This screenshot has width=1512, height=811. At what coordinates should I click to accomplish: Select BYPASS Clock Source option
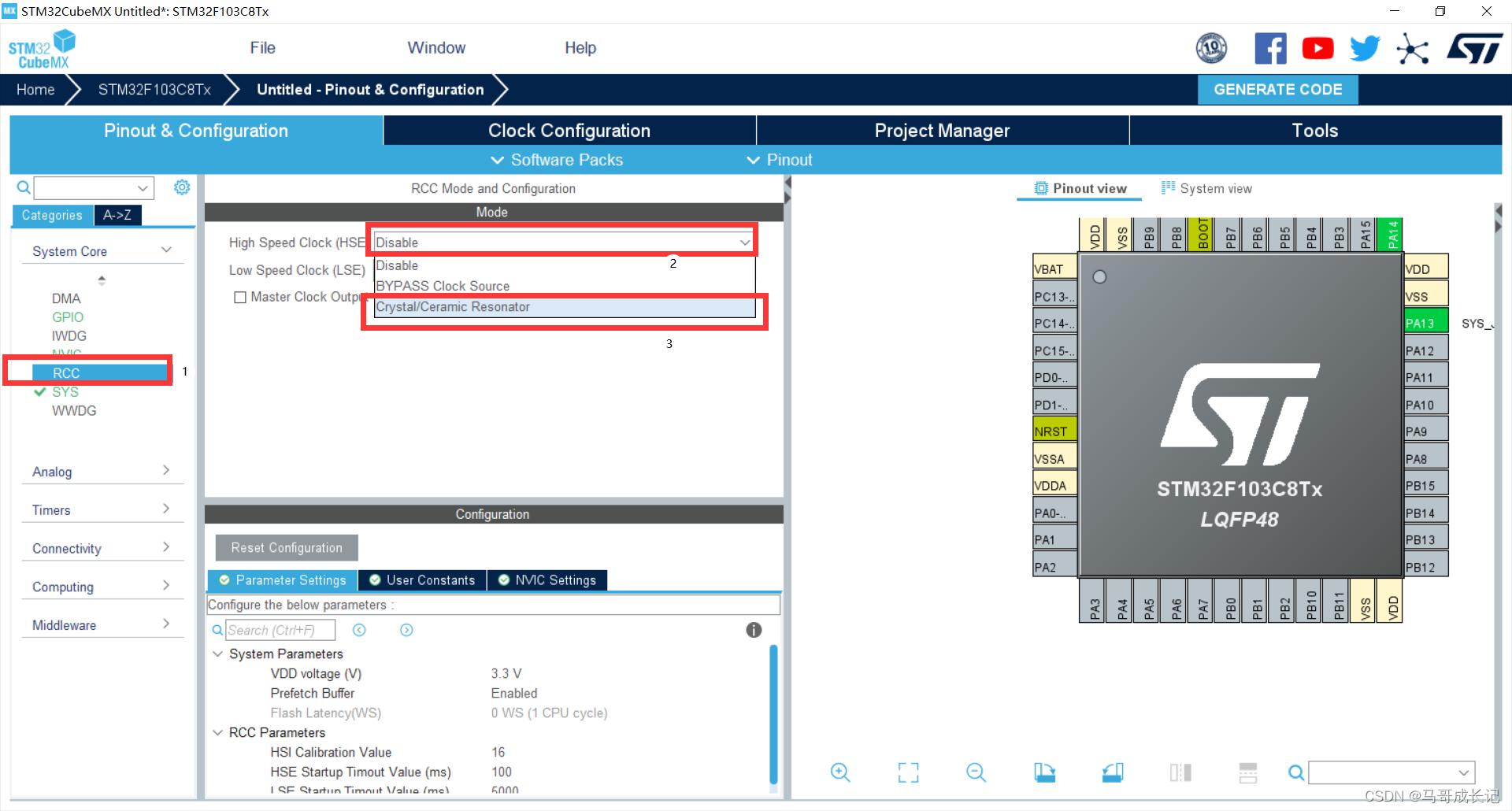(565, 286)
